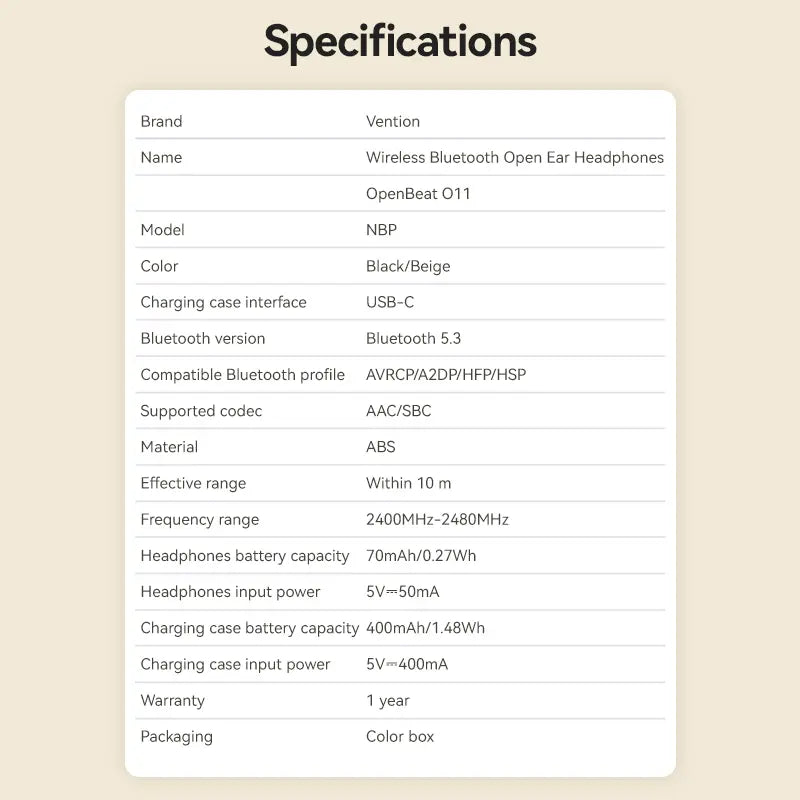800x800 pixels.
Task: Select the 400mAh/1.48Wh charging case value
Action: pos(426,628)
